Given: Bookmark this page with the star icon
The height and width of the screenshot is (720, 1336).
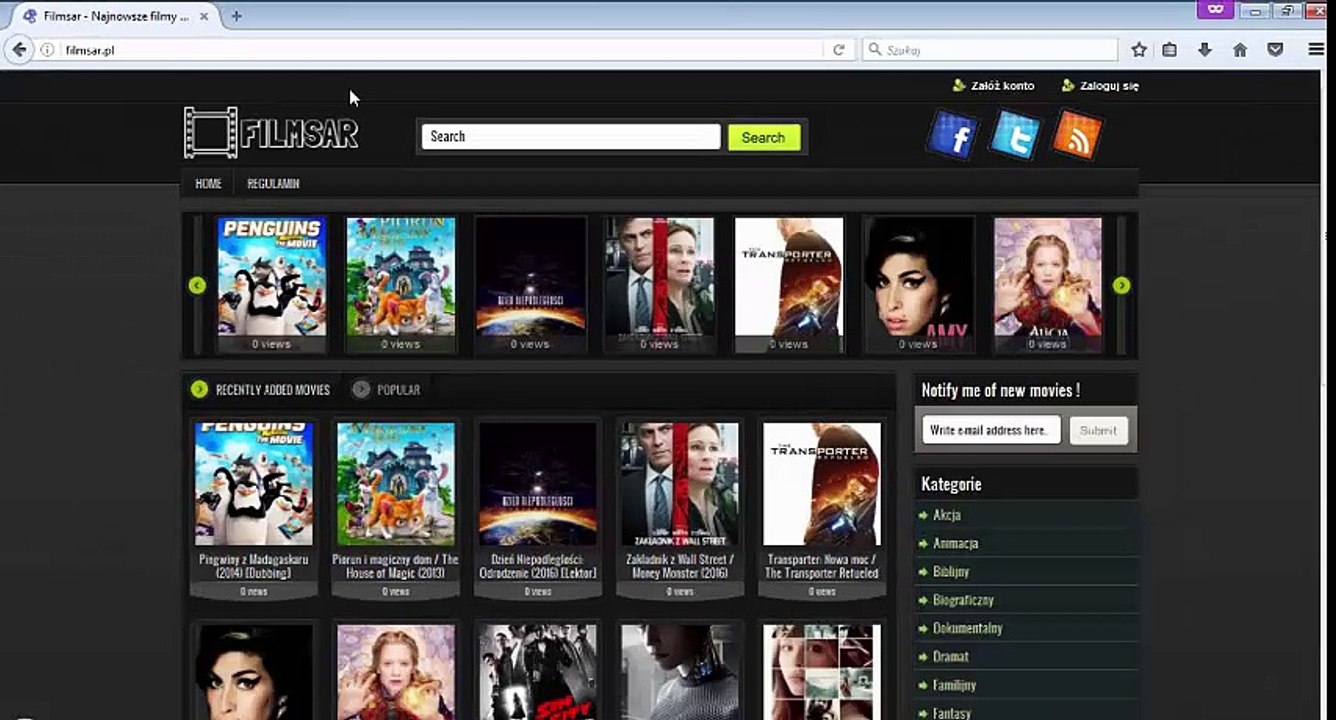Looking at the screenshot, I should point(1139,50).
